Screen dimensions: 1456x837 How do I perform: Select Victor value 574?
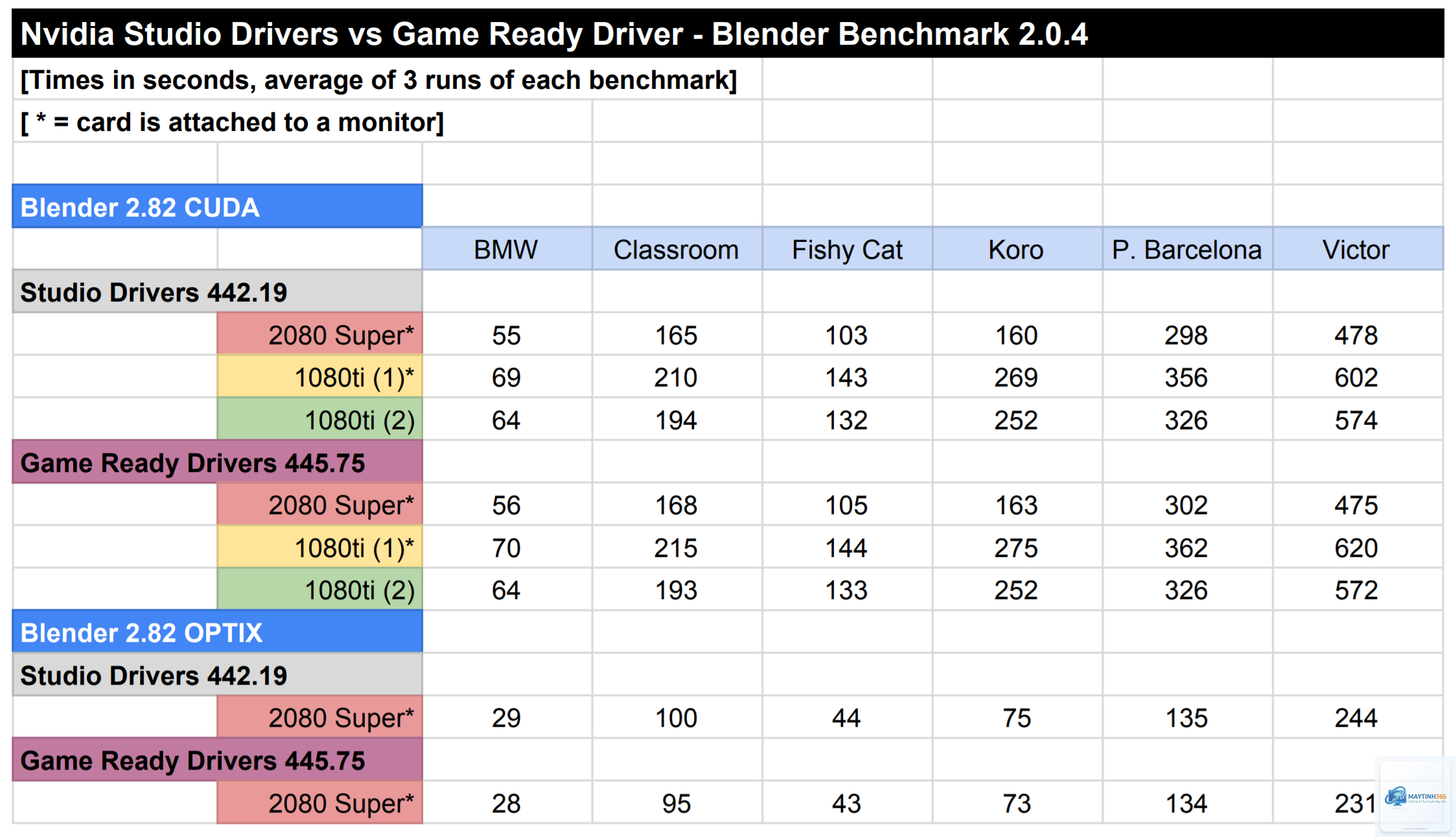click(x=1357, y=420)
